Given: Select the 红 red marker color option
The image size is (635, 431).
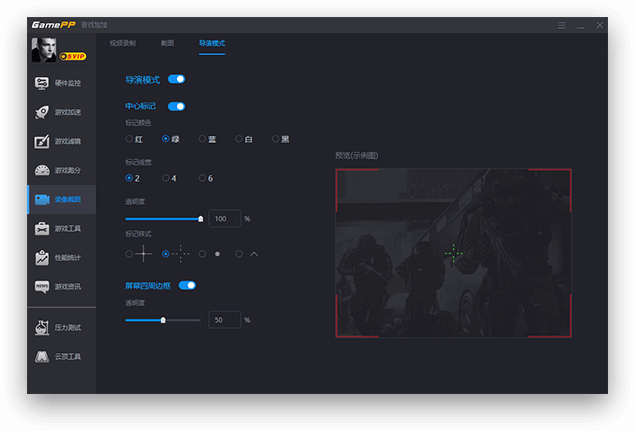Looking at the screenshot, I should 129,139.
